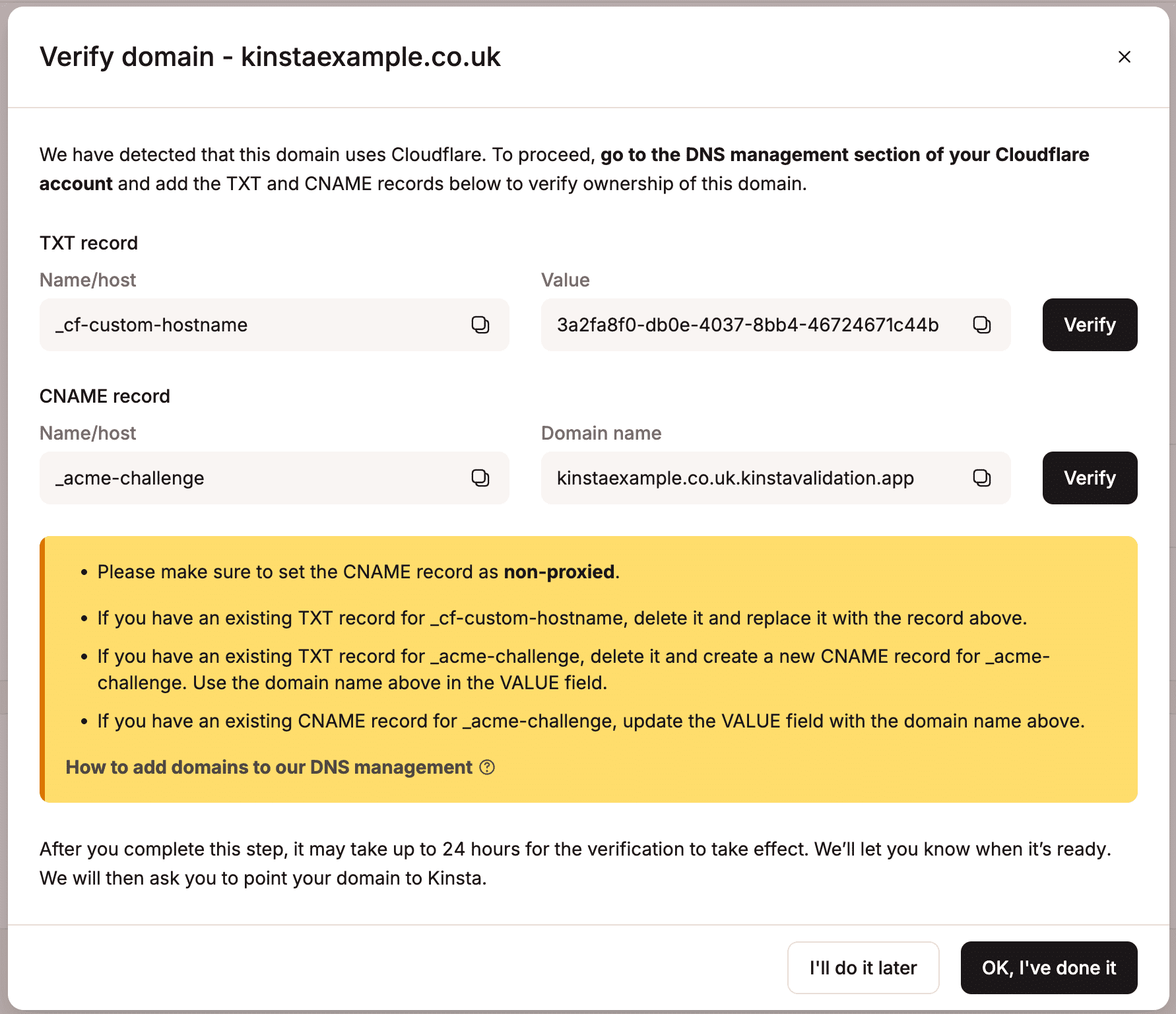The image size is (1176, 1014).
Task: Click the Verify domain dialog title
Action: click(271, 57)
